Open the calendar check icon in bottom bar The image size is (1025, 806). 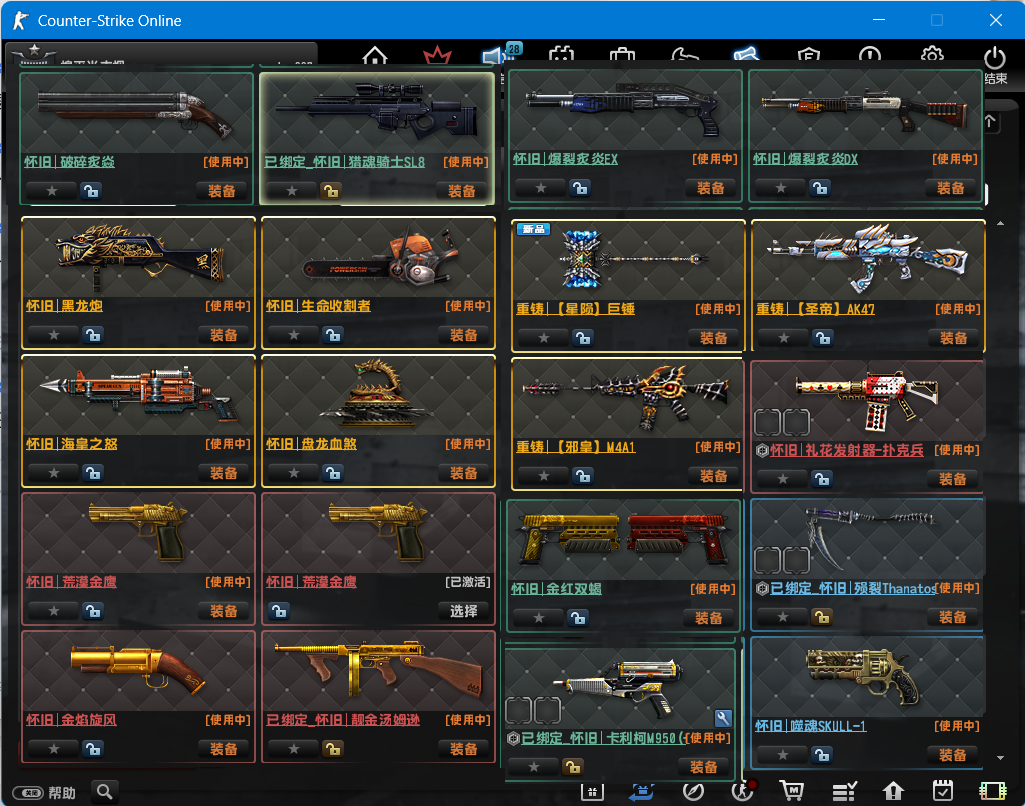pos(942,791)
